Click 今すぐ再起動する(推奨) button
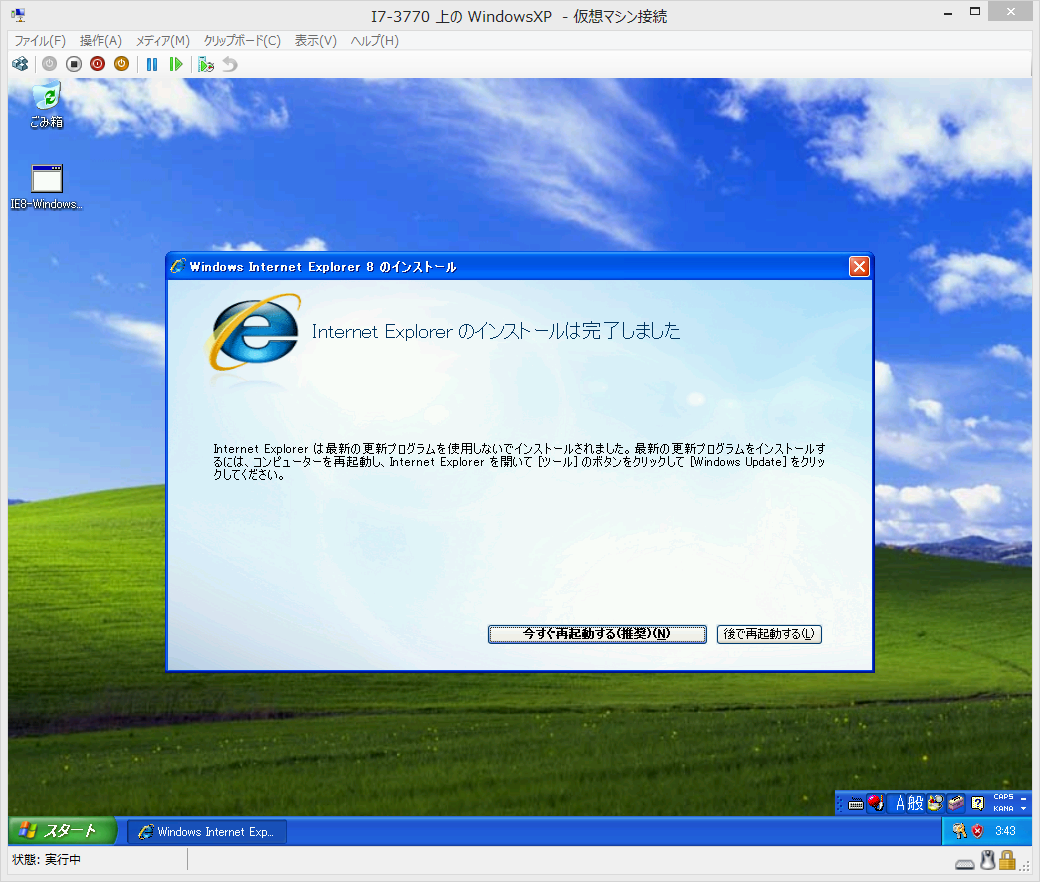Screen dimensions: 1040x882 pyautogui.click(x=597, y=634)
